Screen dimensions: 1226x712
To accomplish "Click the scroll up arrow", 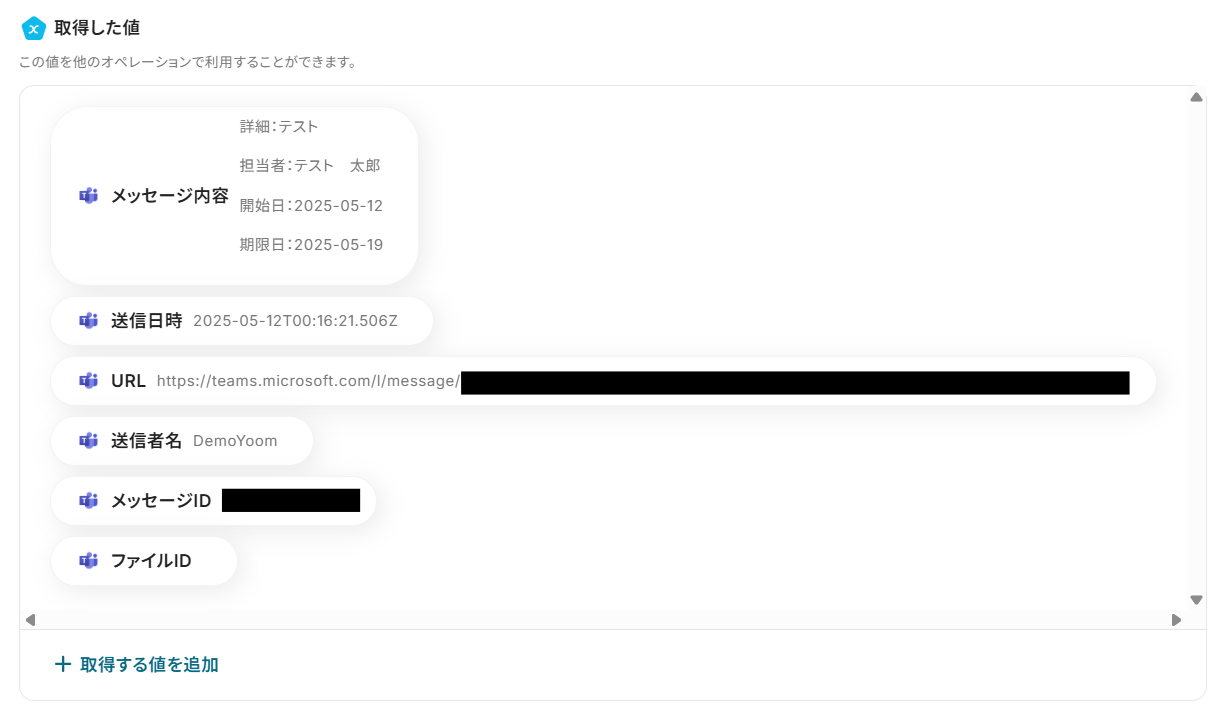I will click(1196, 97).
